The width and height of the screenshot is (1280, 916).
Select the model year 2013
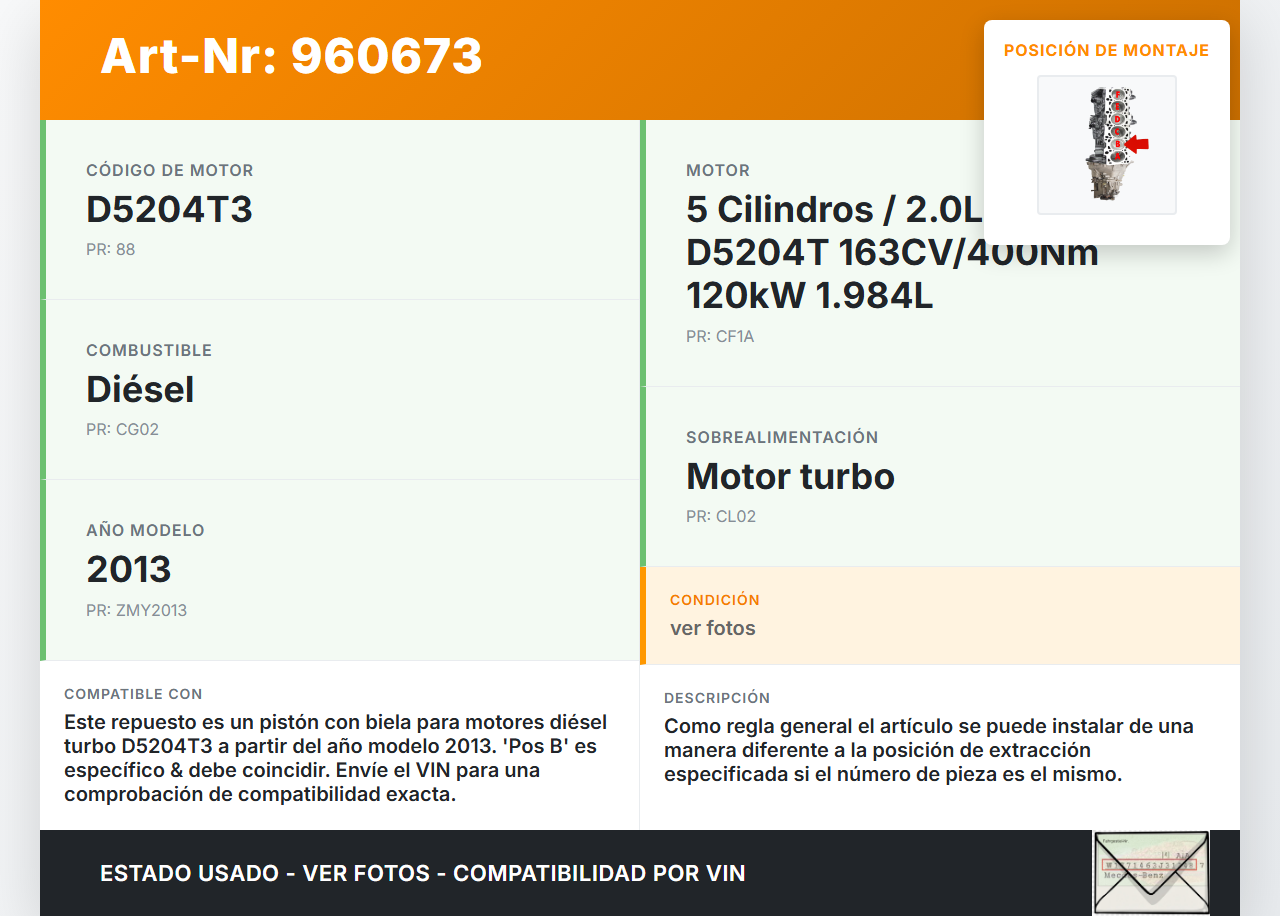point(129,569)
